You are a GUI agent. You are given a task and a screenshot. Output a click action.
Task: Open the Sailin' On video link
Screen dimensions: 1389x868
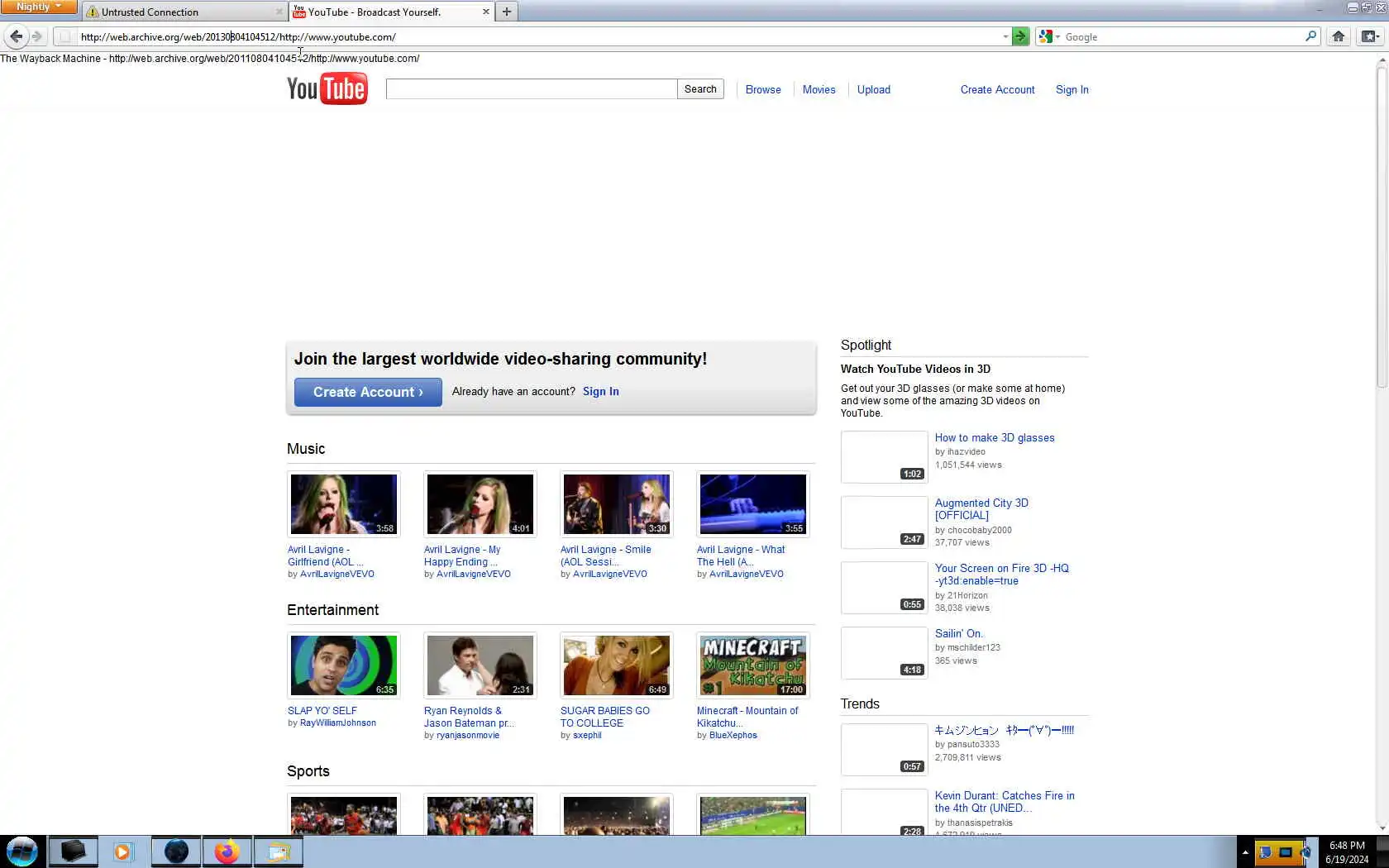click(959, 634)
